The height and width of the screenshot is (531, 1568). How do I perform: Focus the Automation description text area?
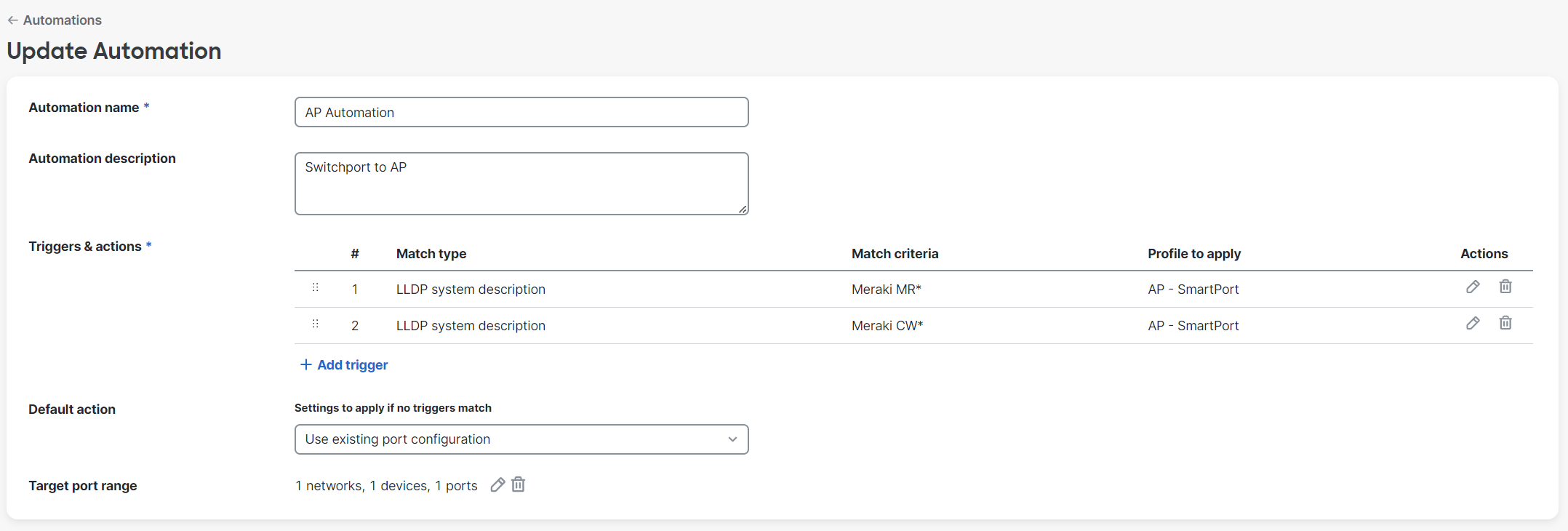521,183
